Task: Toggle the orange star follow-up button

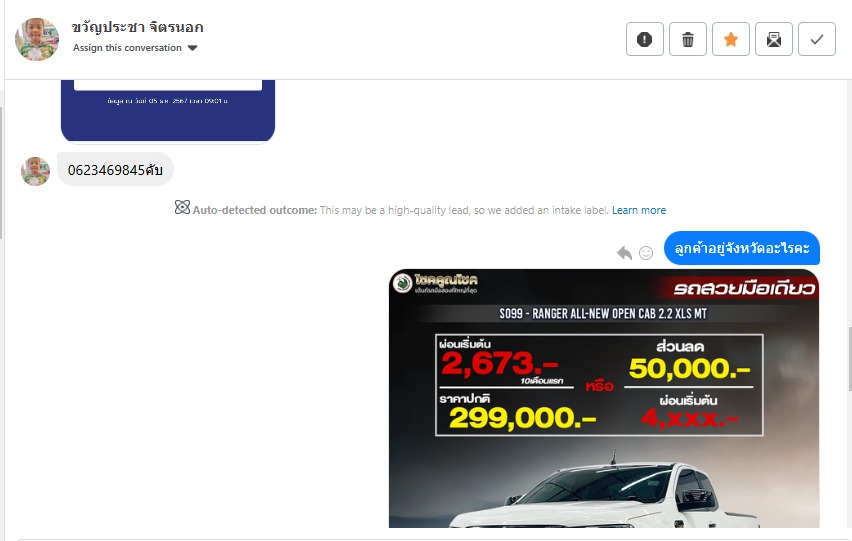Action: (x=730, y=39)
